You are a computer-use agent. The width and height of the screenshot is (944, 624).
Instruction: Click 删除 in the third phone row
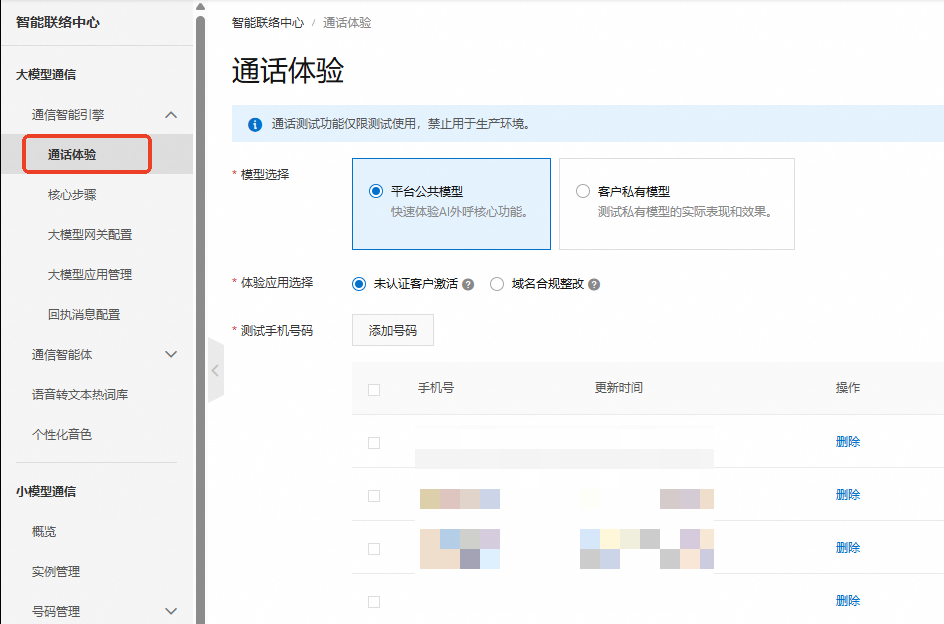click(848, 548)
